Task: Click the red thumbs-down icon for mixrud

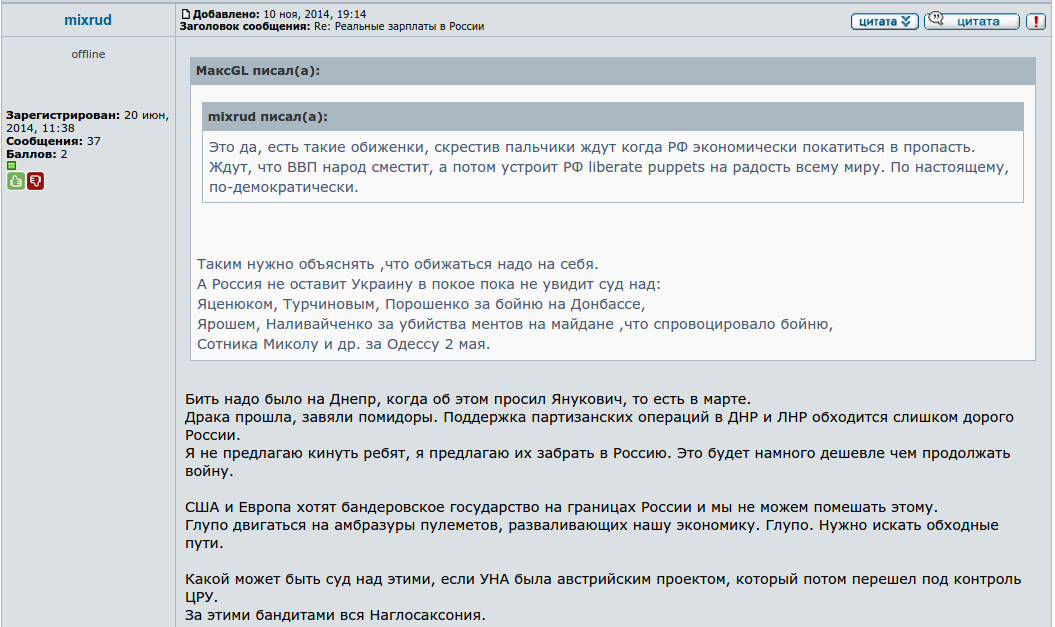Action: click(36, 181)
